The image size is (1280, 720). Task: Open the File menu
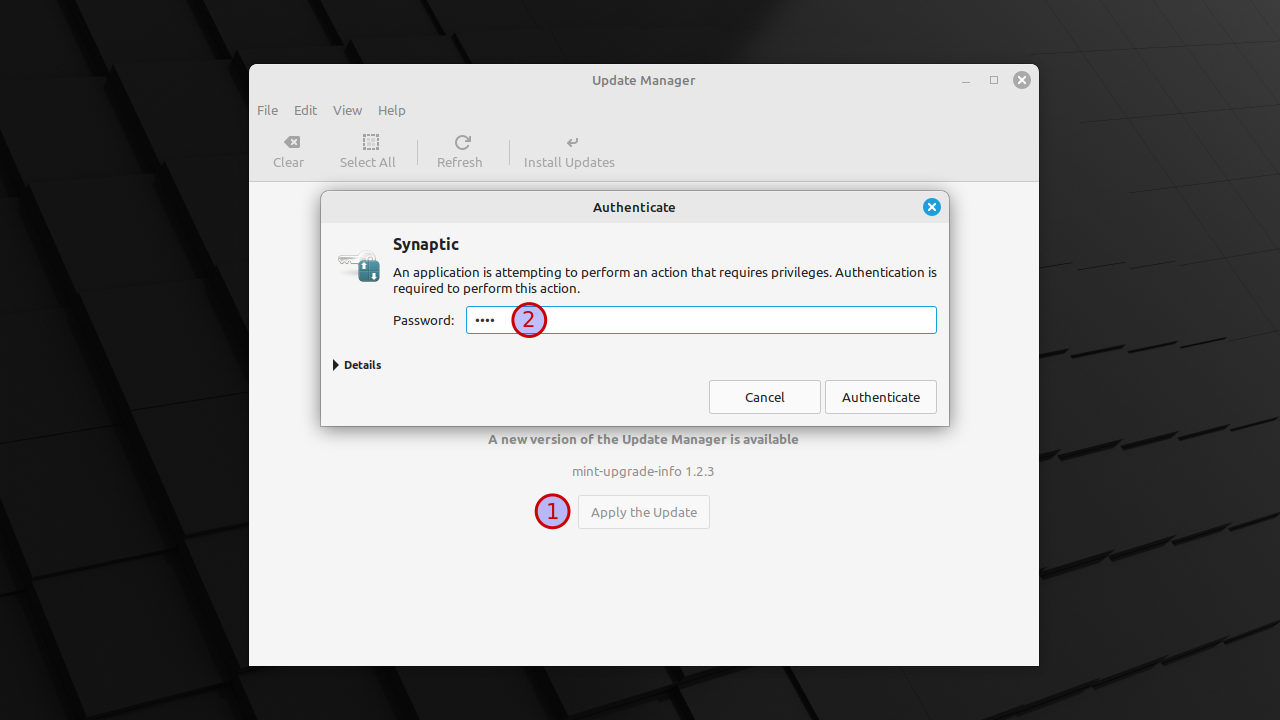(268, 110)
